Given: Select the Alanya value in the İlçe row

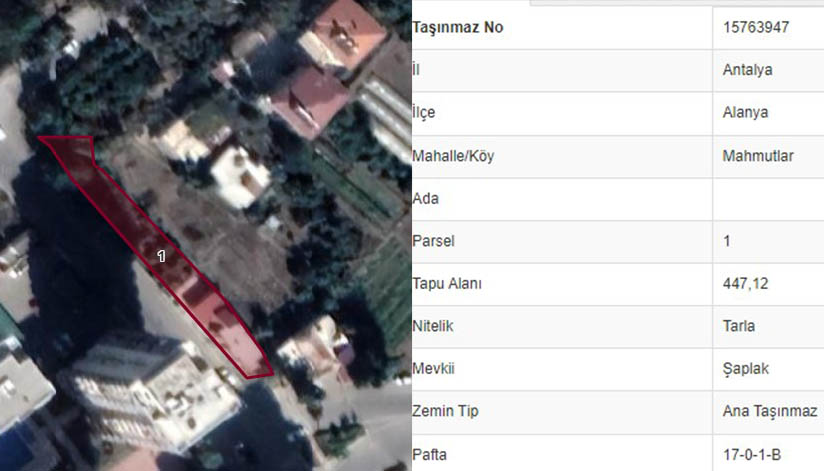Looking at the screenshot, I should tap(745, 112).
